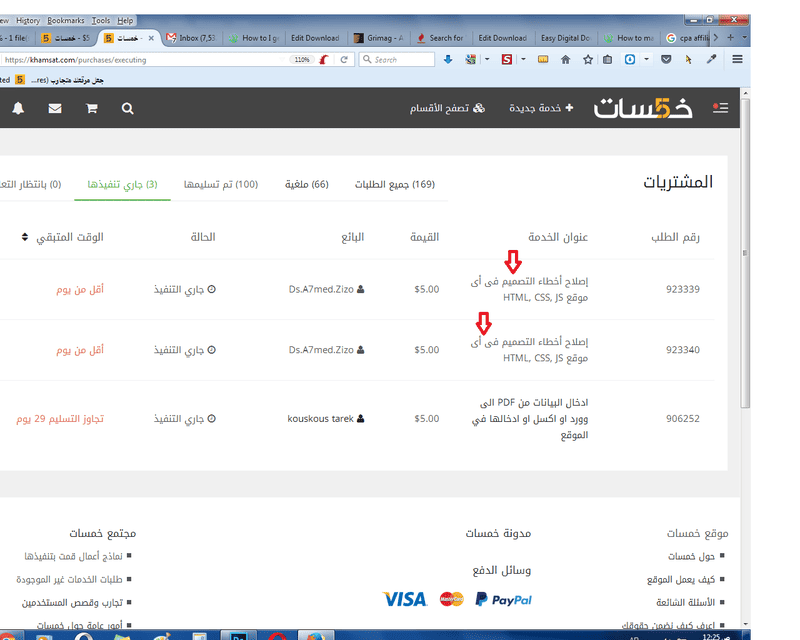The image size is (800, 640).
Task: Click the blue circular extension icon
Action: point(630,60)
